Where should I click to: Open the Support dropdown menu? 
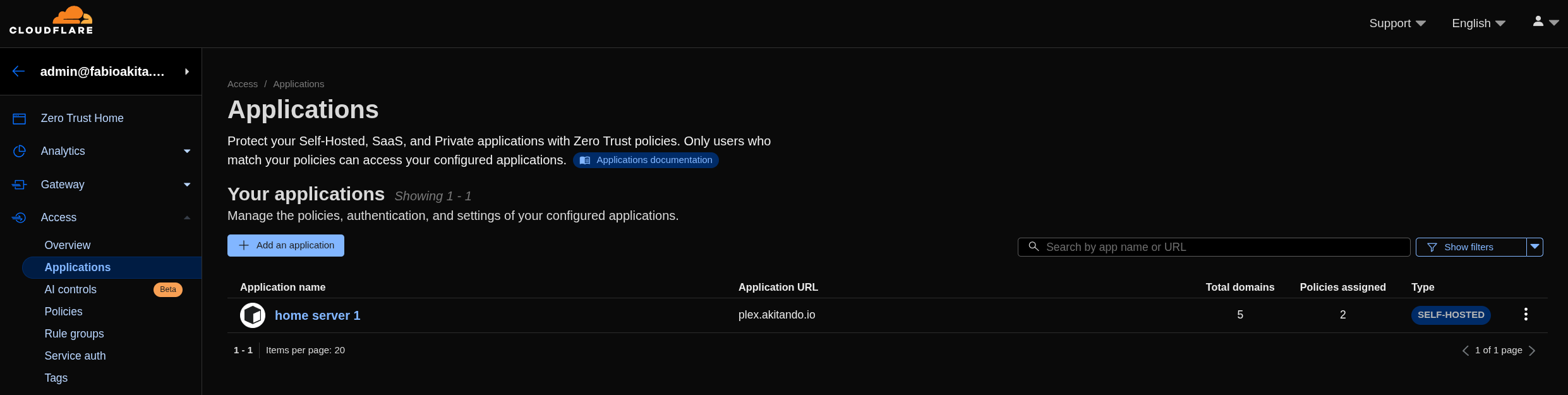point(1397,23)
